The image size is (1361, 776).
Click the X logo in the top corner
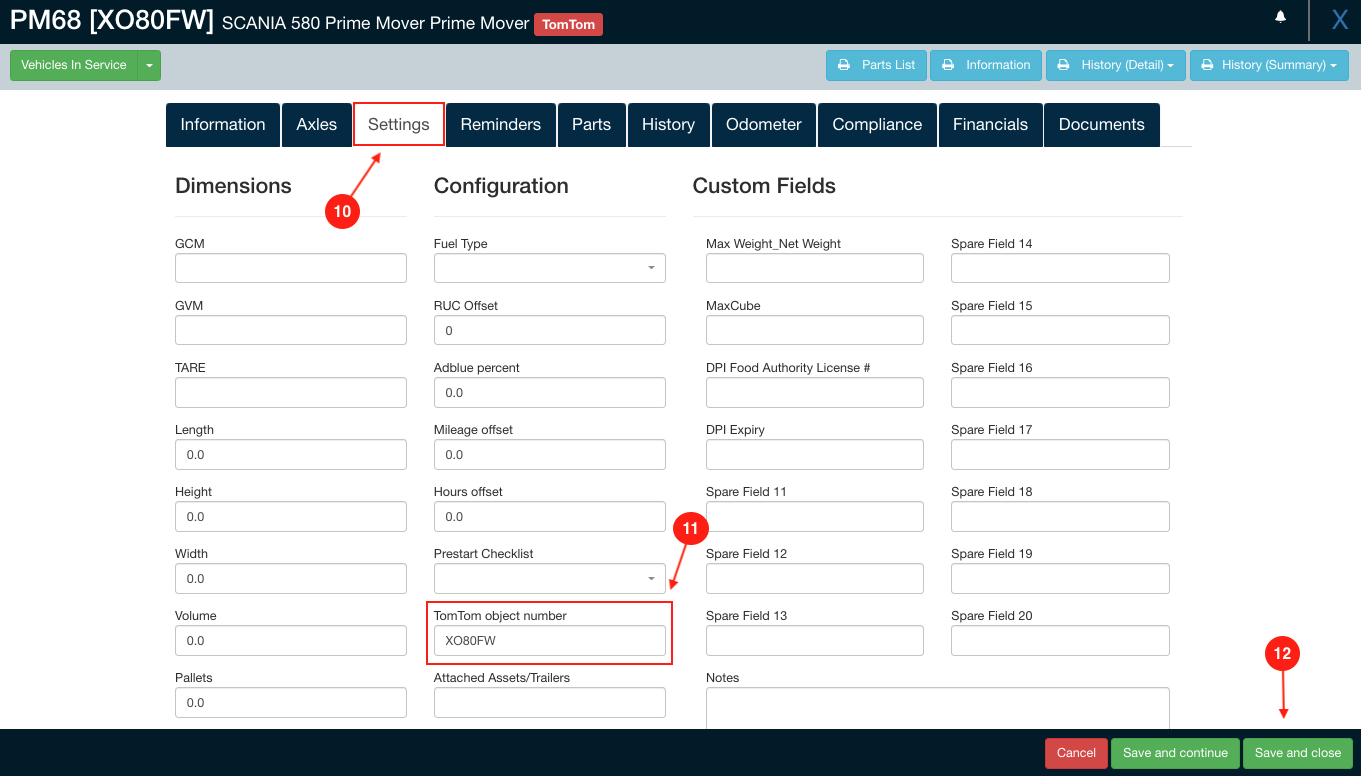click(1338, 19)
